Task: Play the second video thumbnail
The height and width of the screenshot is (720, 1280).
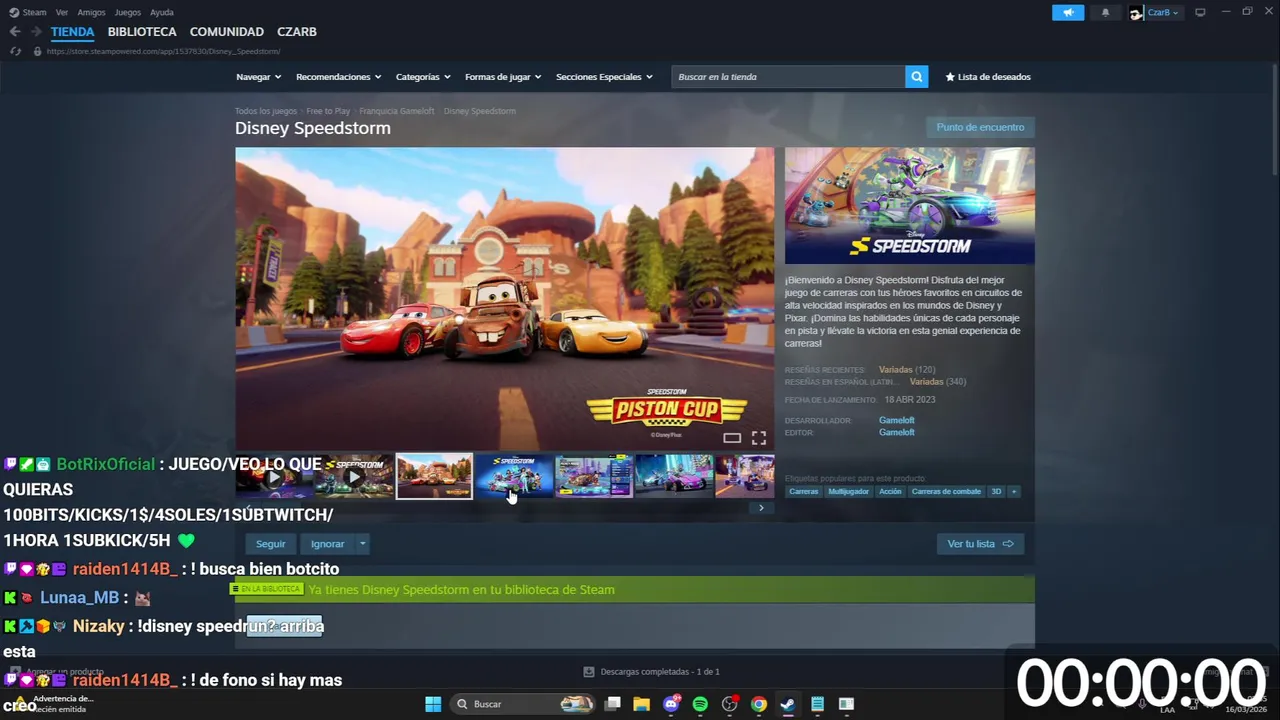Action: tap(354, 476)
